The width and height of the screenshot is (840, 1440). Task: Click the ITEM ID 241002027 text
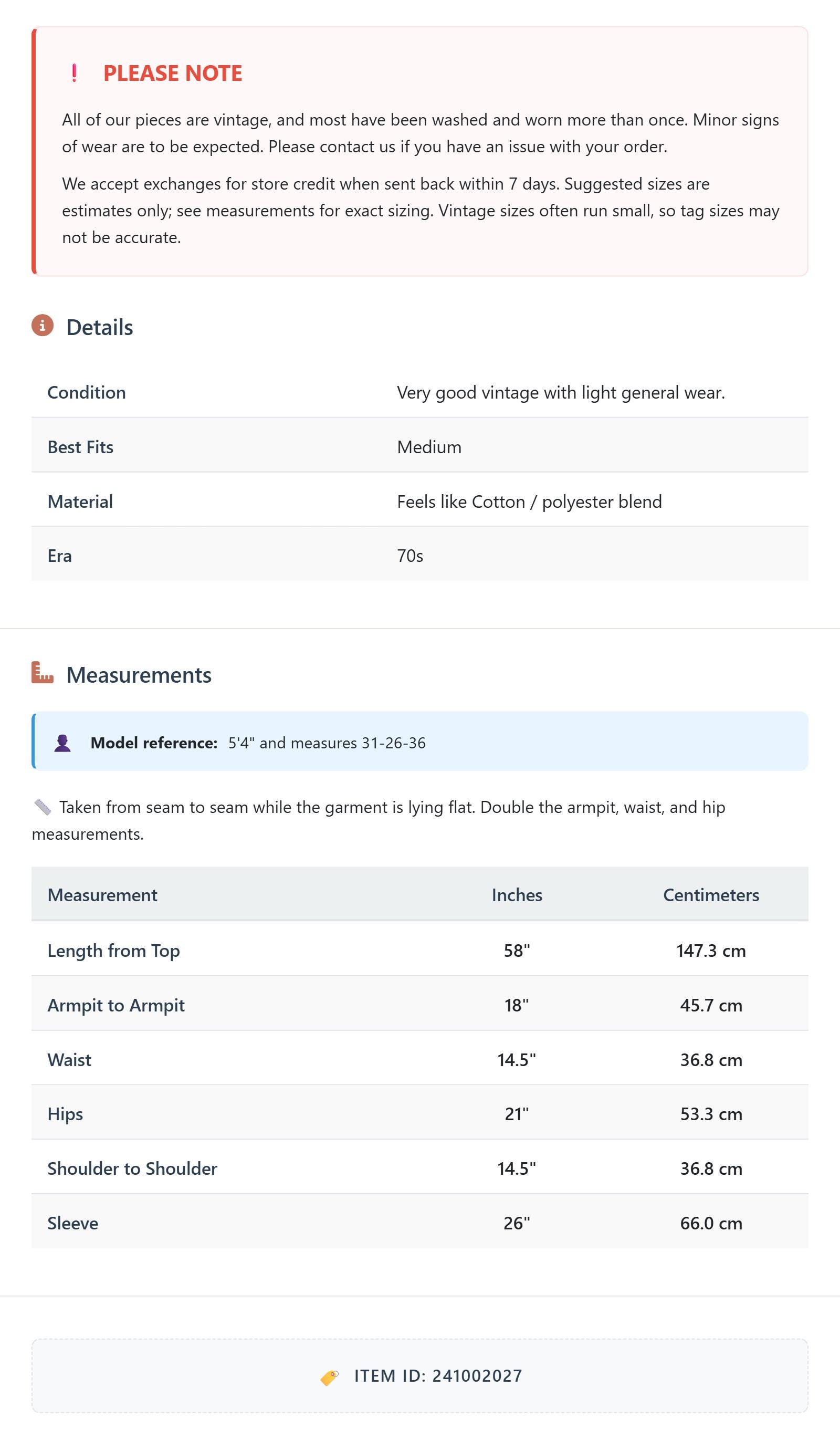coord(438,1376)
